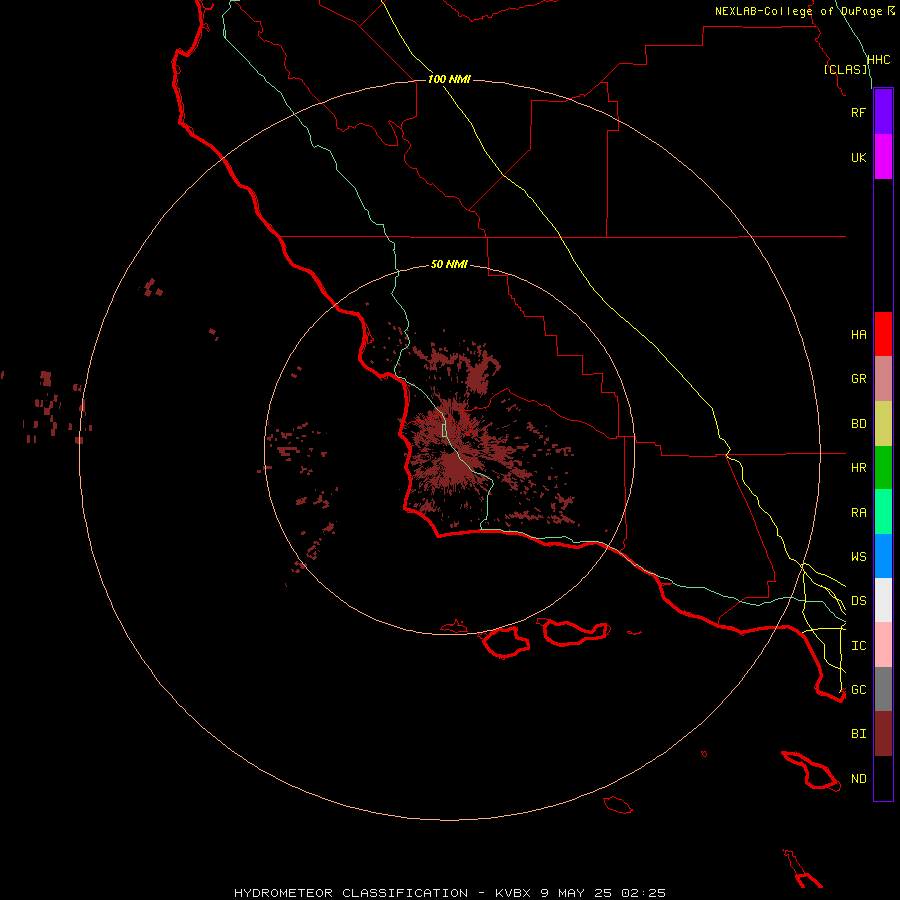
Task: Select the IC pink legend swatch
Action: 883,645
